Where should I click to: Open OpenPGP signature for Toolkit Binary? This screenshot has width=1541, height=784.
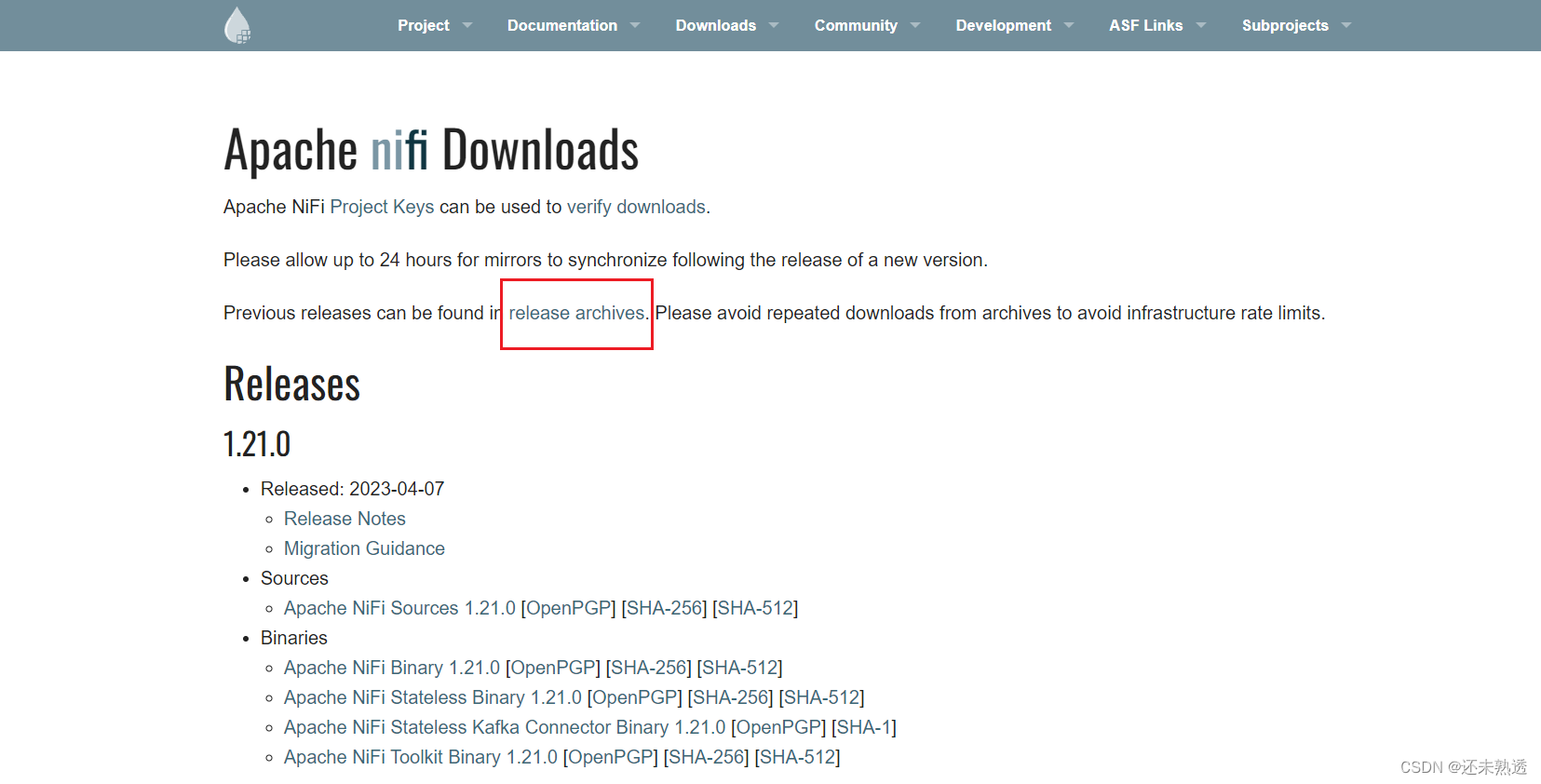(x=611, y=757)
